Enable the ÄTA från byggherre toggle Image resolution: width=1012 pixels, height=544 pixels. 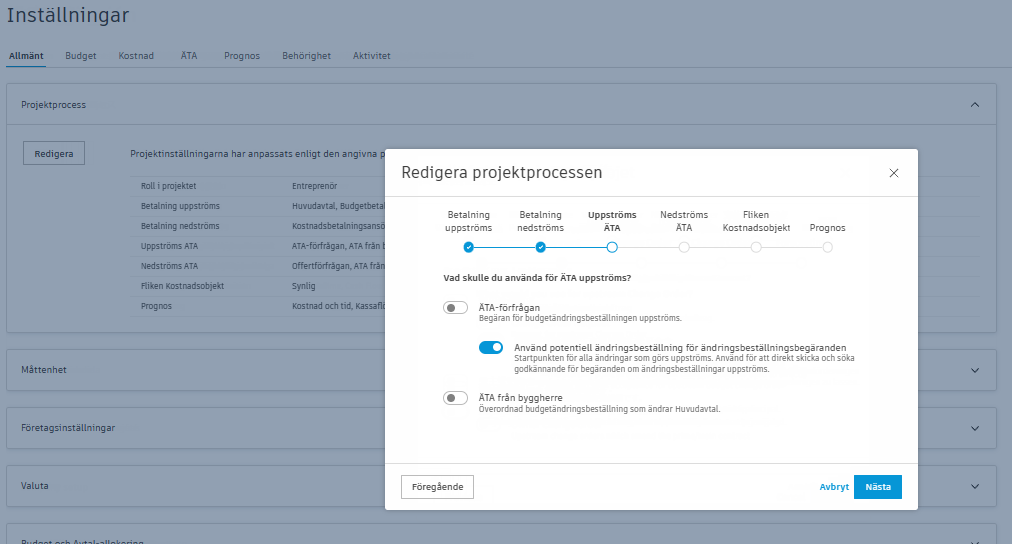pos(455,398)
